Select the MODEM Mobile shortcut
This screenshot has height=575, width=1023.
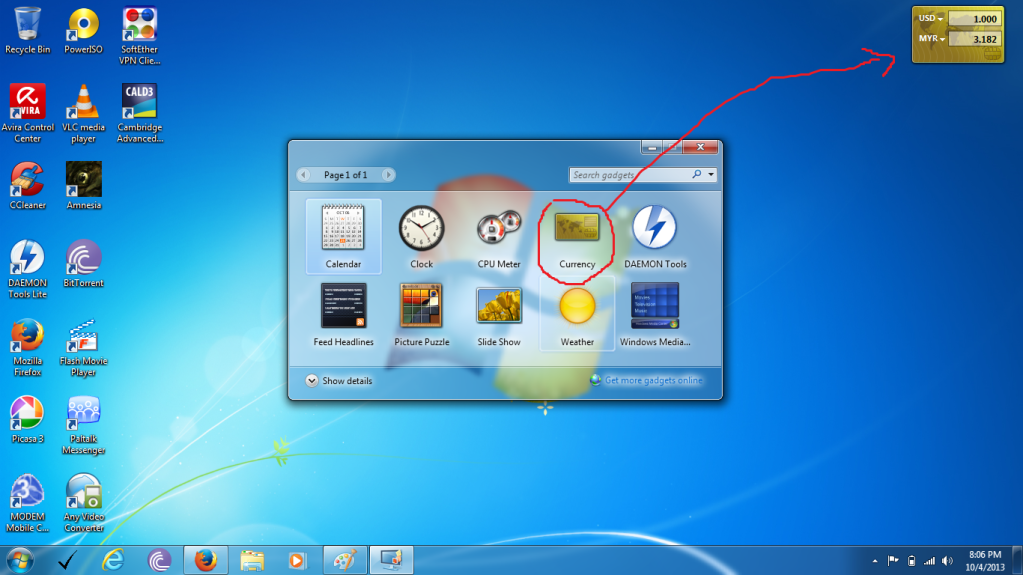click(27, 503)
